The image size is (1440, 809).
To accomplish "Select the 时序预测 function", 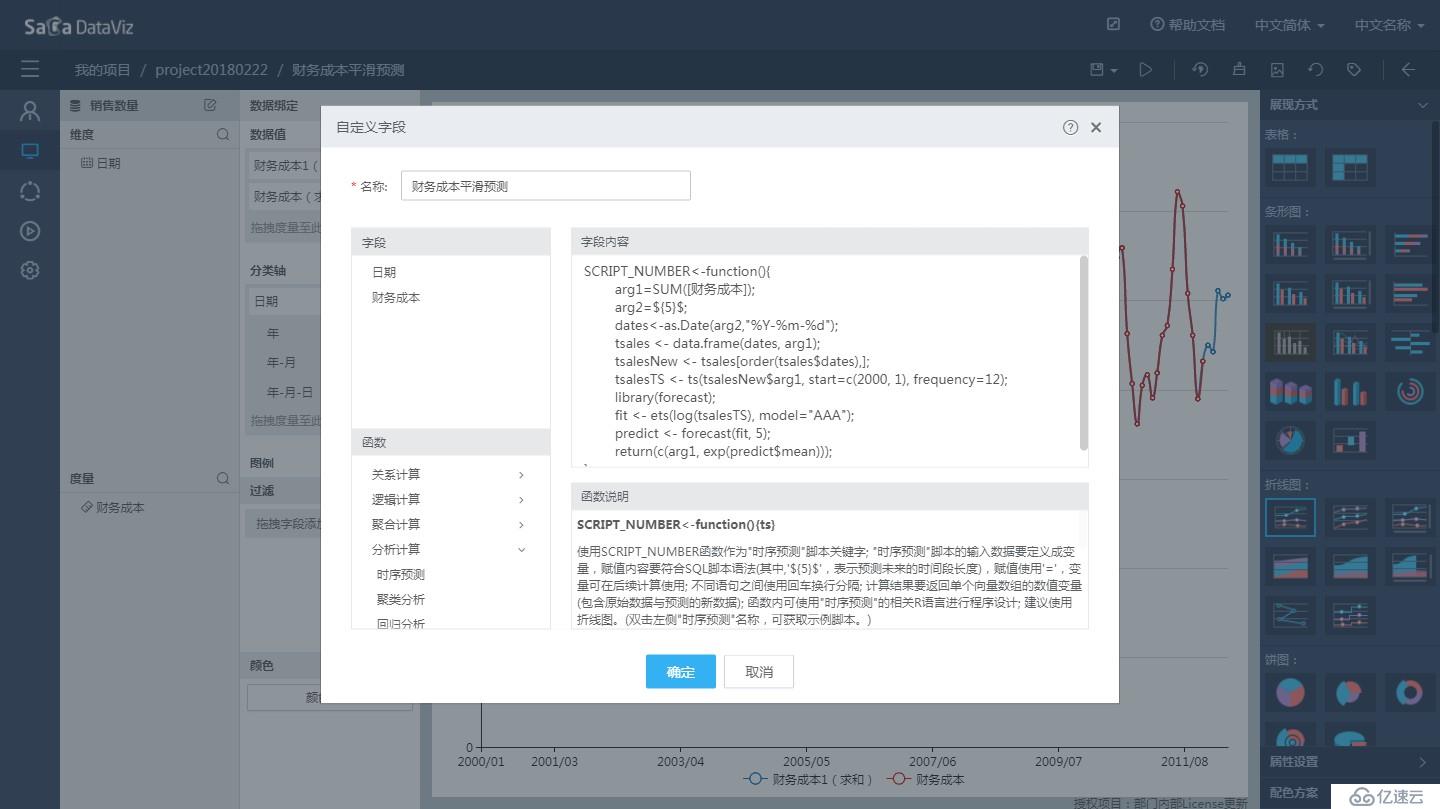I will pos(401,574).
